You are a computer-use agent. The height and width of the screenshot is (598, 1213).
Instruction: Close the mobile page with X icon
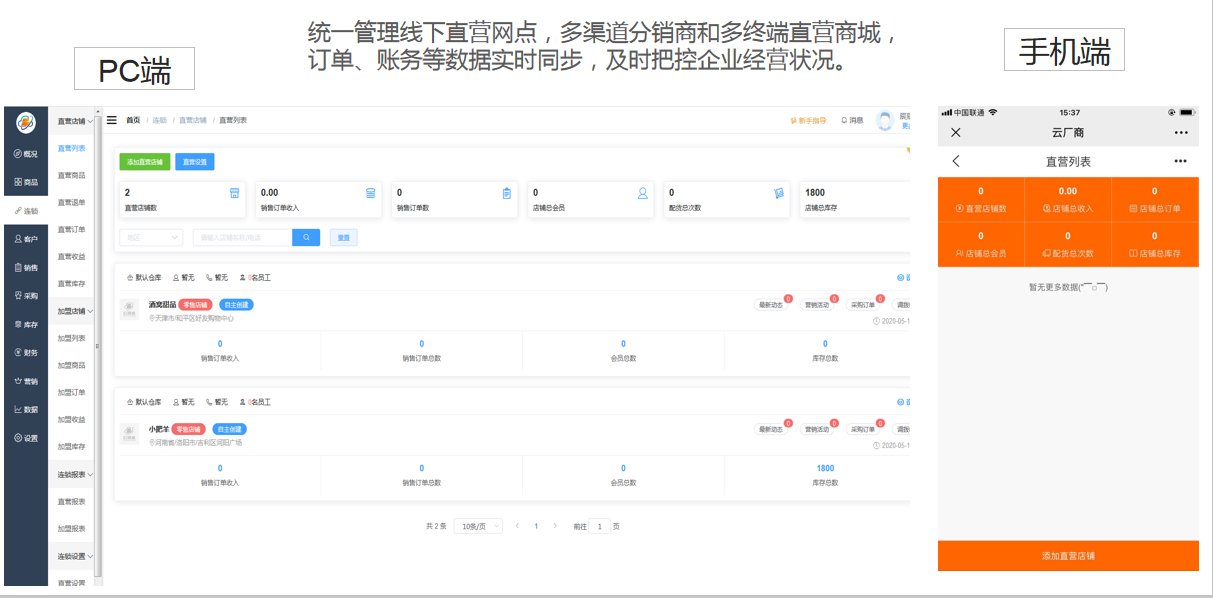click(956, 132)
